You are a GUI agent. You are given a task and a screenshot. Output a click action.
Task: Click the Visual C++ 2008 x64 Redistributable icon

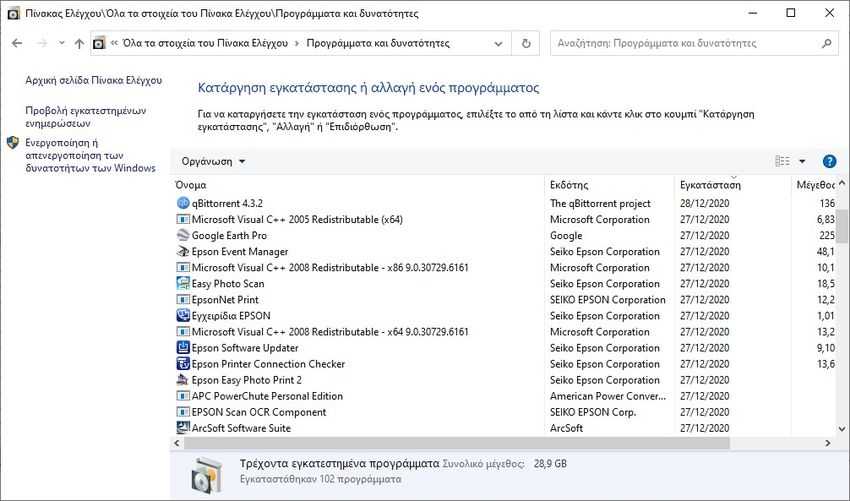point(183,332)
